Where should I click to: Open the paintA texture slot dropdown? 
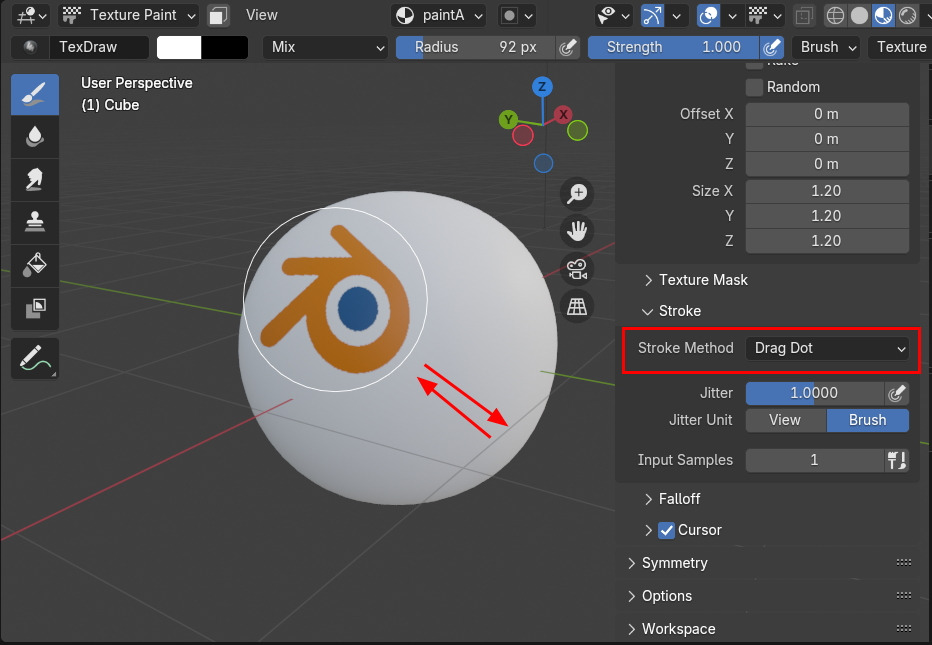(438, 15)
